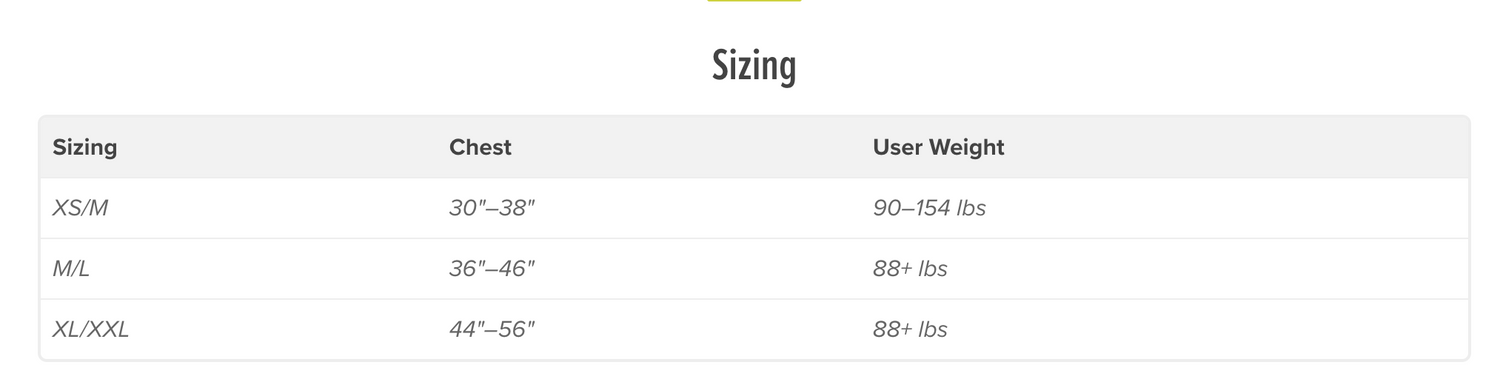This screenshot has height=379, width=1500.
Task: Click the header row's empty right area
Action: [x=1235, y=147]
